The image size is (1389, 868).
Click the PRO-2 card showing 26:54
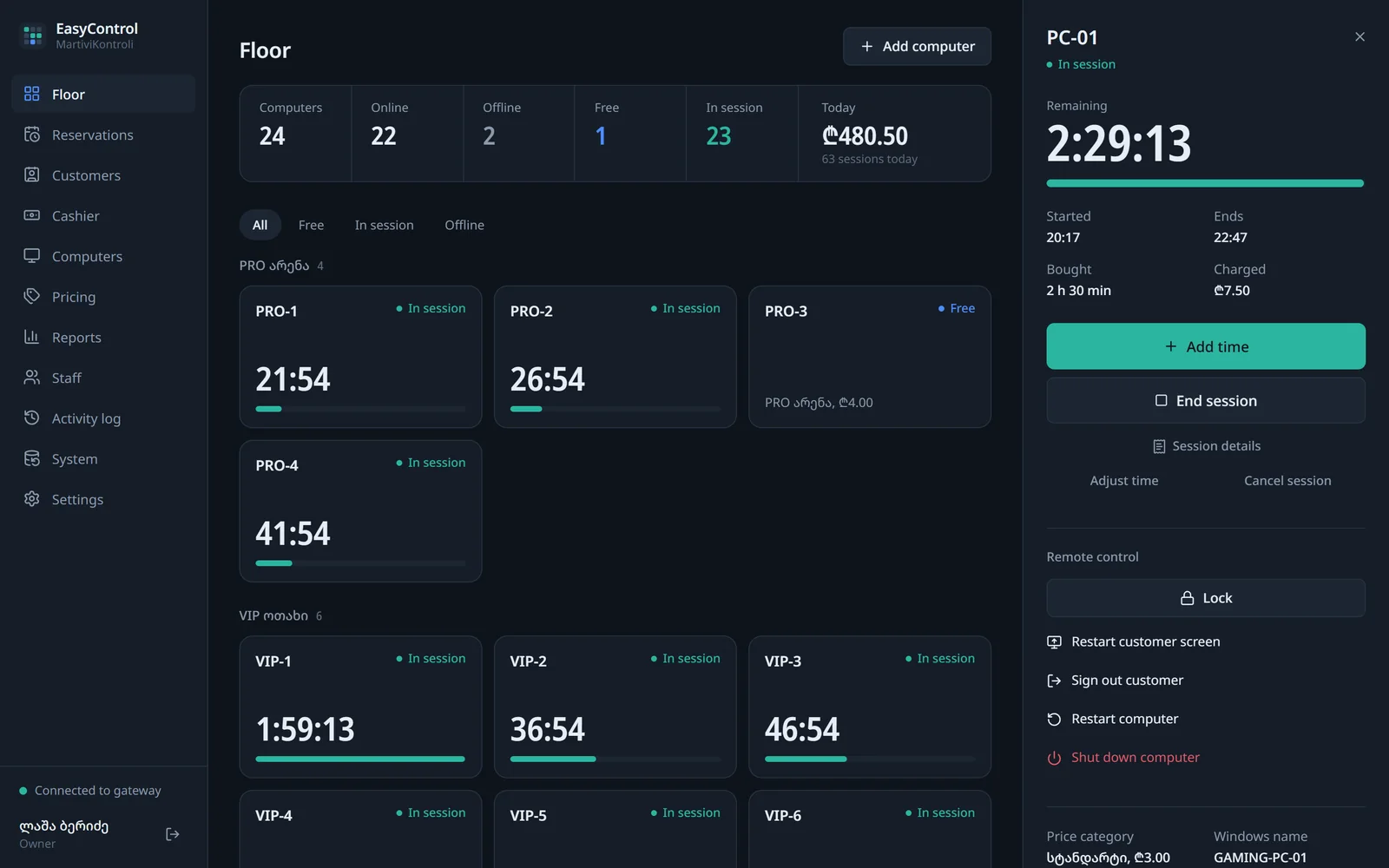coord(615,357)
